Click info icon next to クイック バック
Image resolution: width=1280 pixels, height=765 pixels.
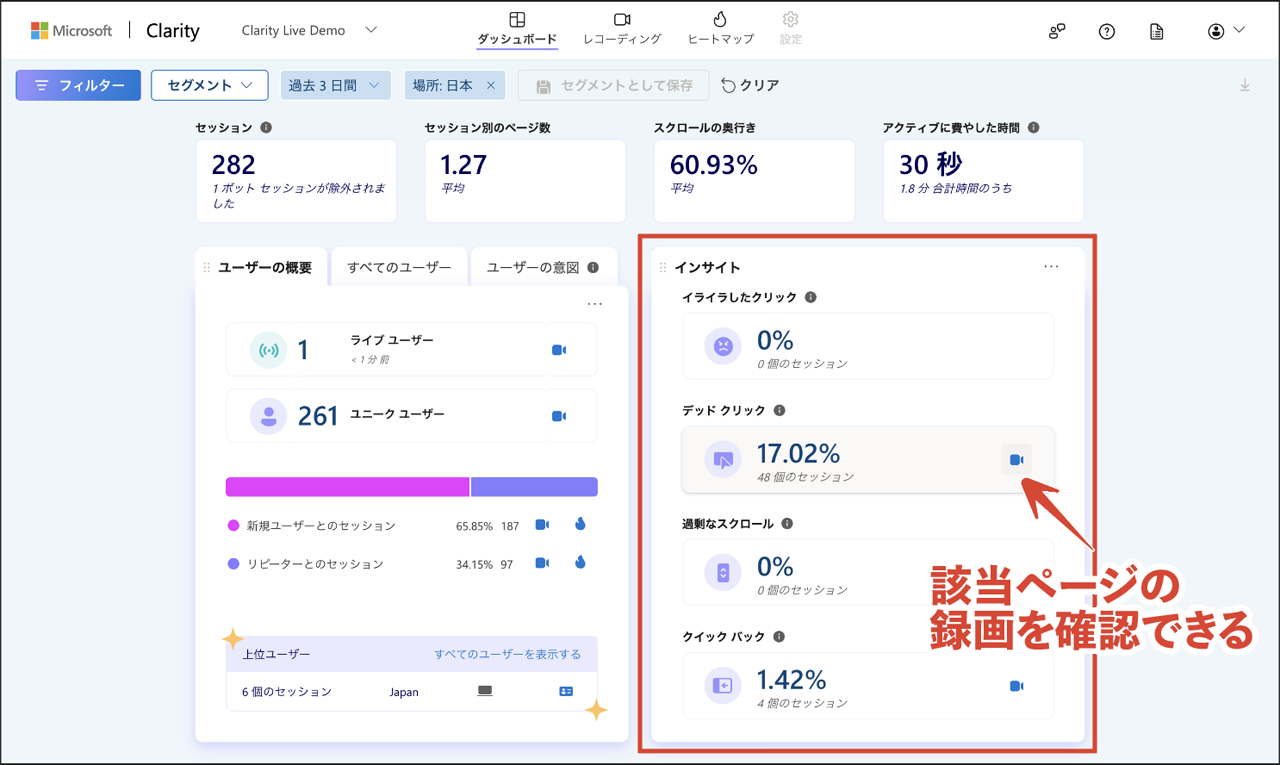click(x=778, y=636)
